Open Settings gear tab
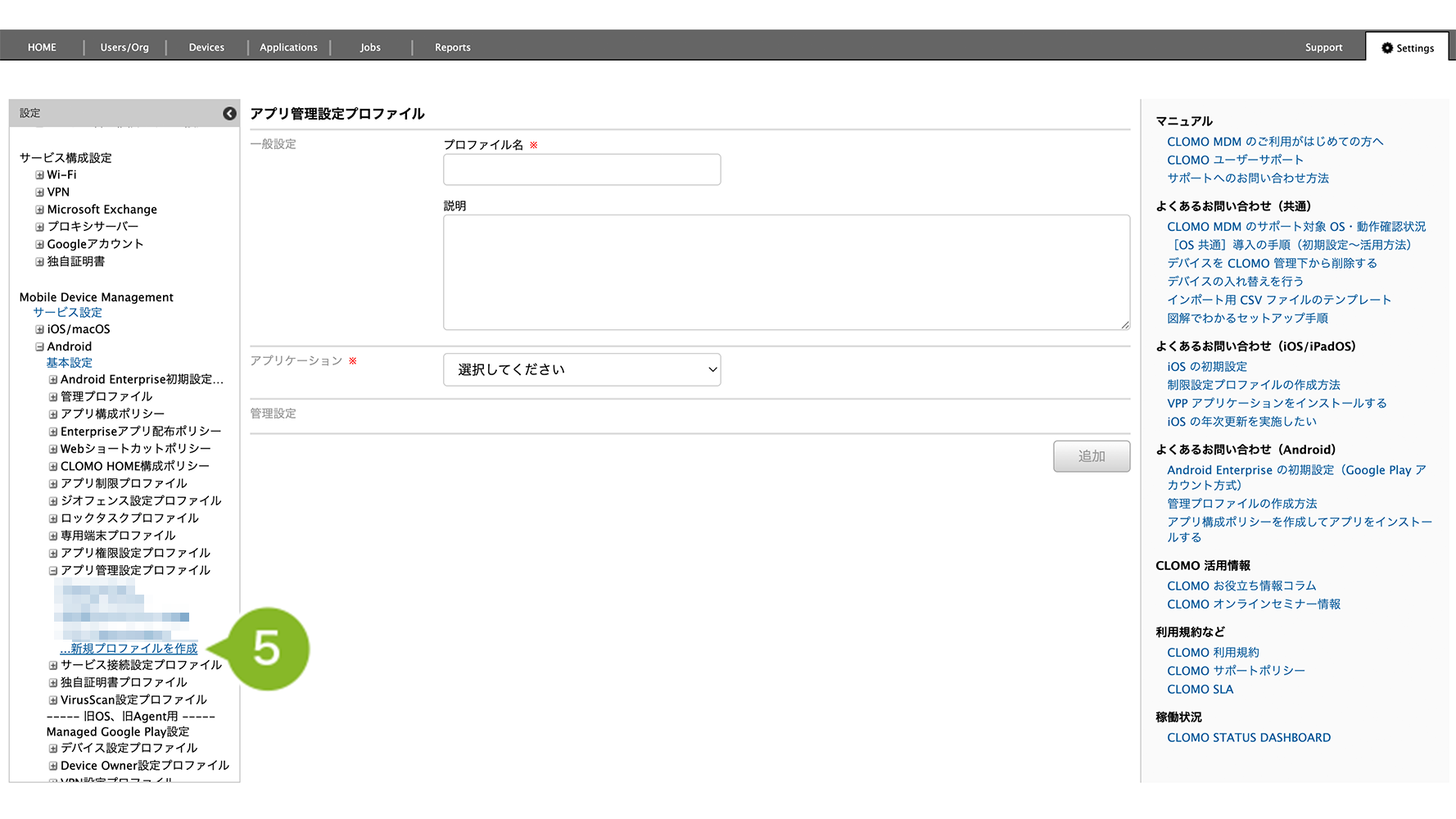This screenshot has width=1456, height=819. (x=1408, y=48)
